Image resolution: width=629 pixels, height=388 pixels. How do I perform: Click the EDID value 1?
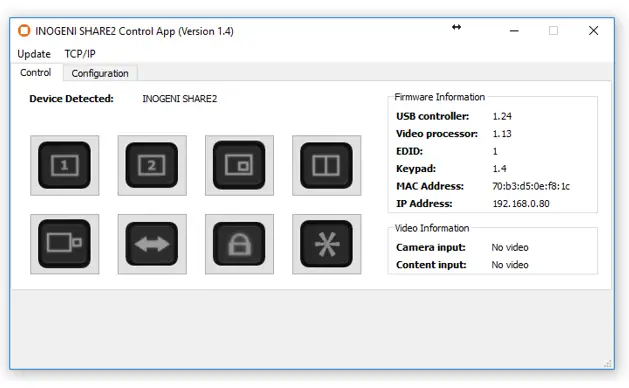click(x=495, y=151)
